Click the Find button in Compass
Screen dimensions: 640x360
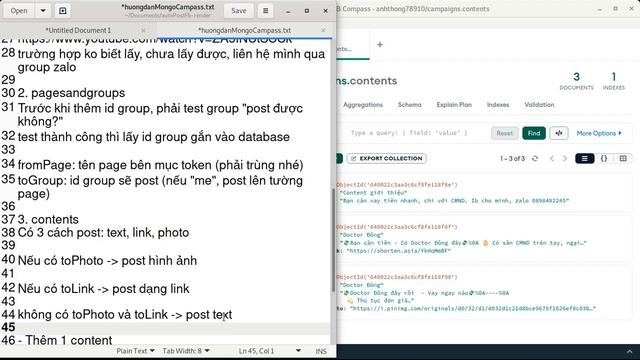tap(534, 133)
